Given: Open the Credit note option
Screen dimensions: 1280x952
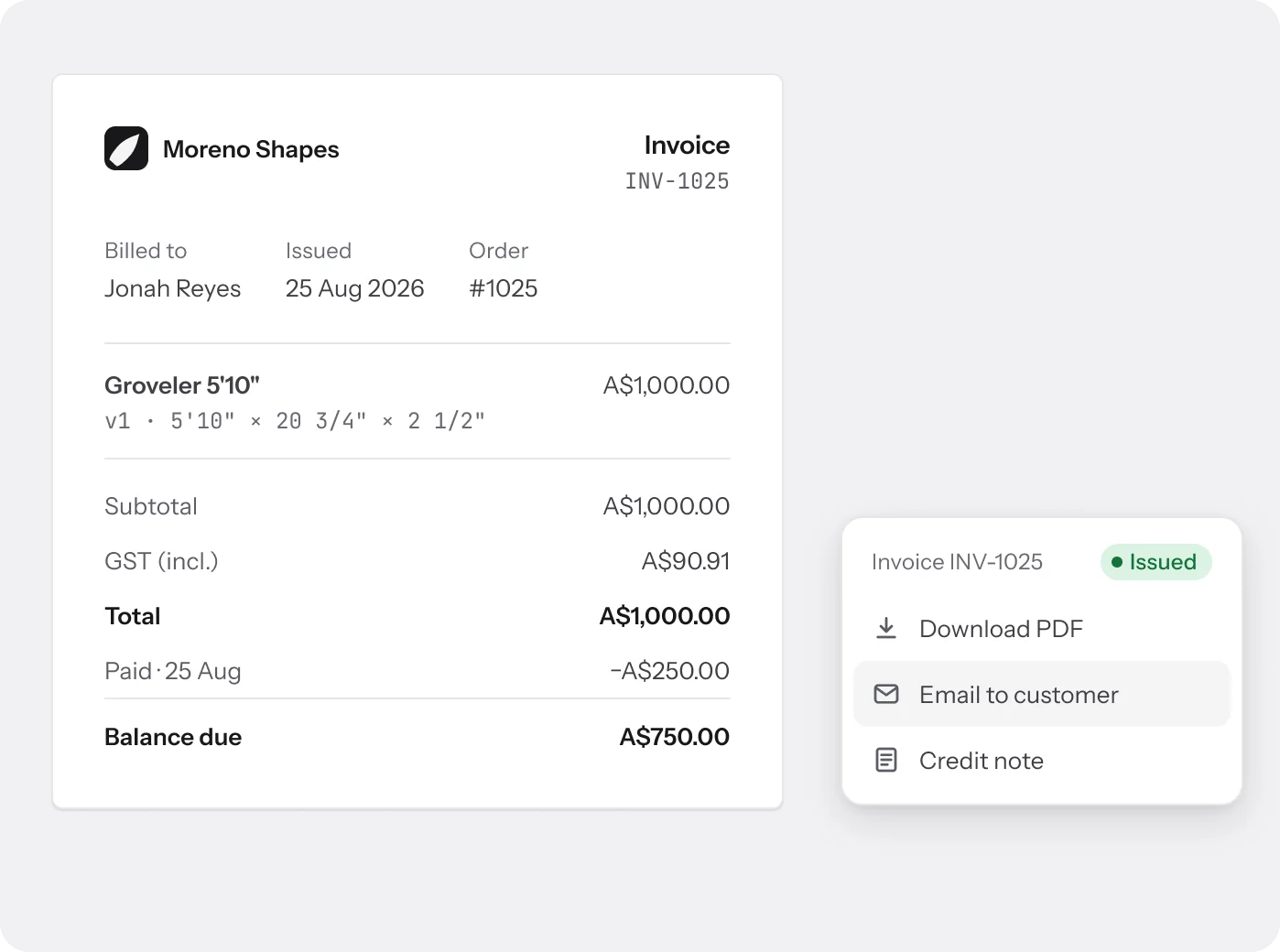Looking at the screenshot, I should pyautogui.click(x=1041, y=760).
